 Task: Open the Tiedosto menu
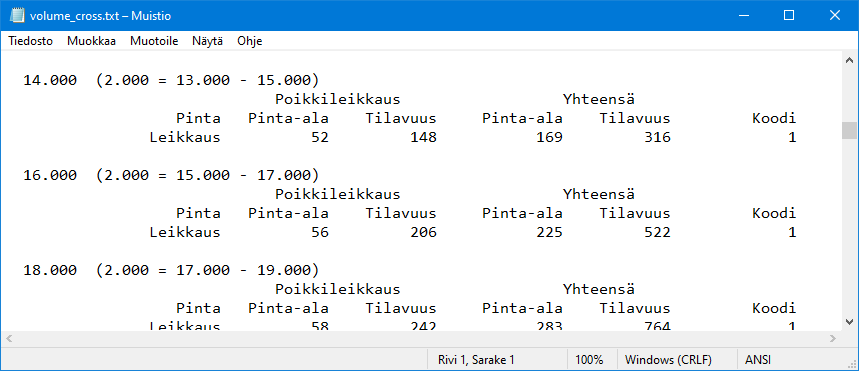31,41
